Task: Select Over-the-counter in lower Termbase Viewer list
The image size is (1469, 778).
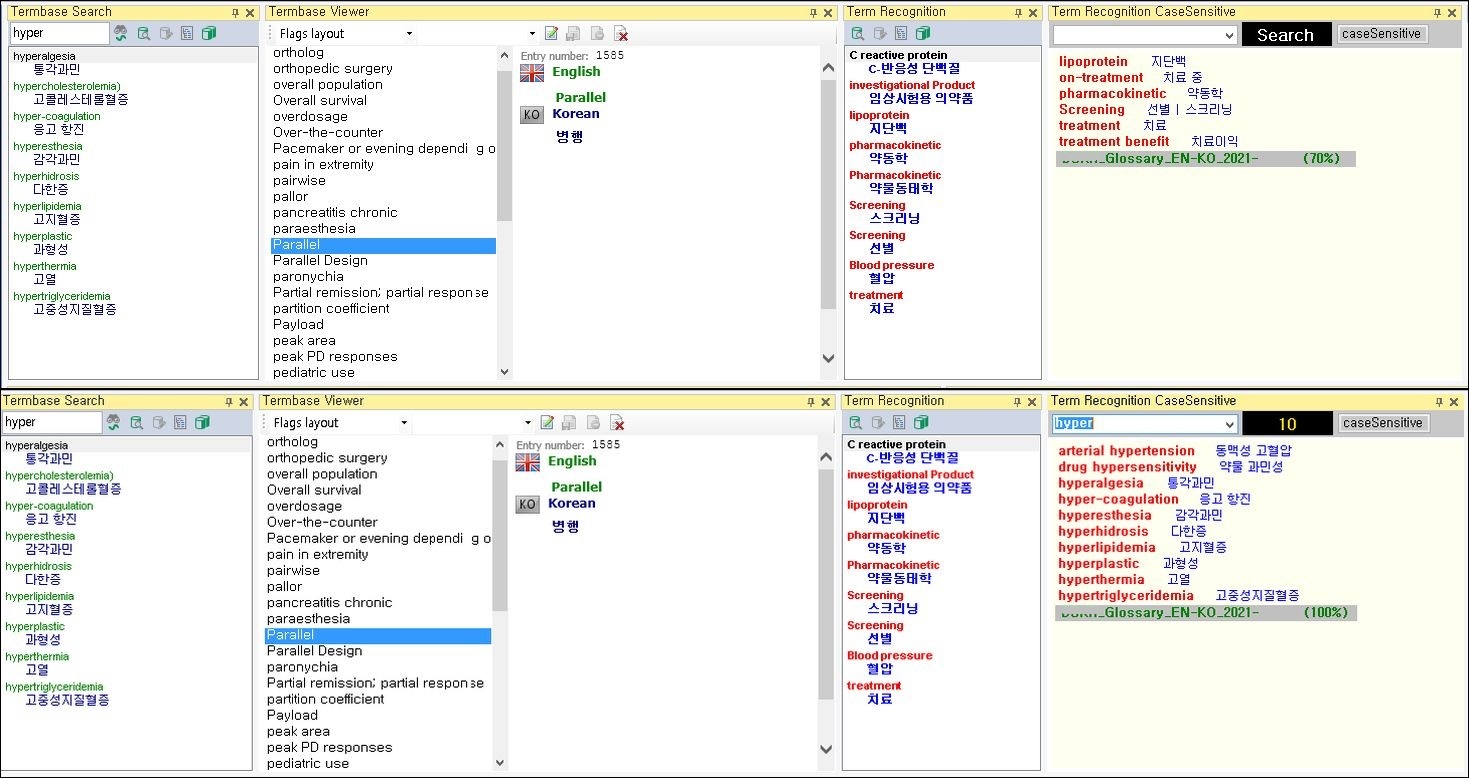Action: coord(322,522)
